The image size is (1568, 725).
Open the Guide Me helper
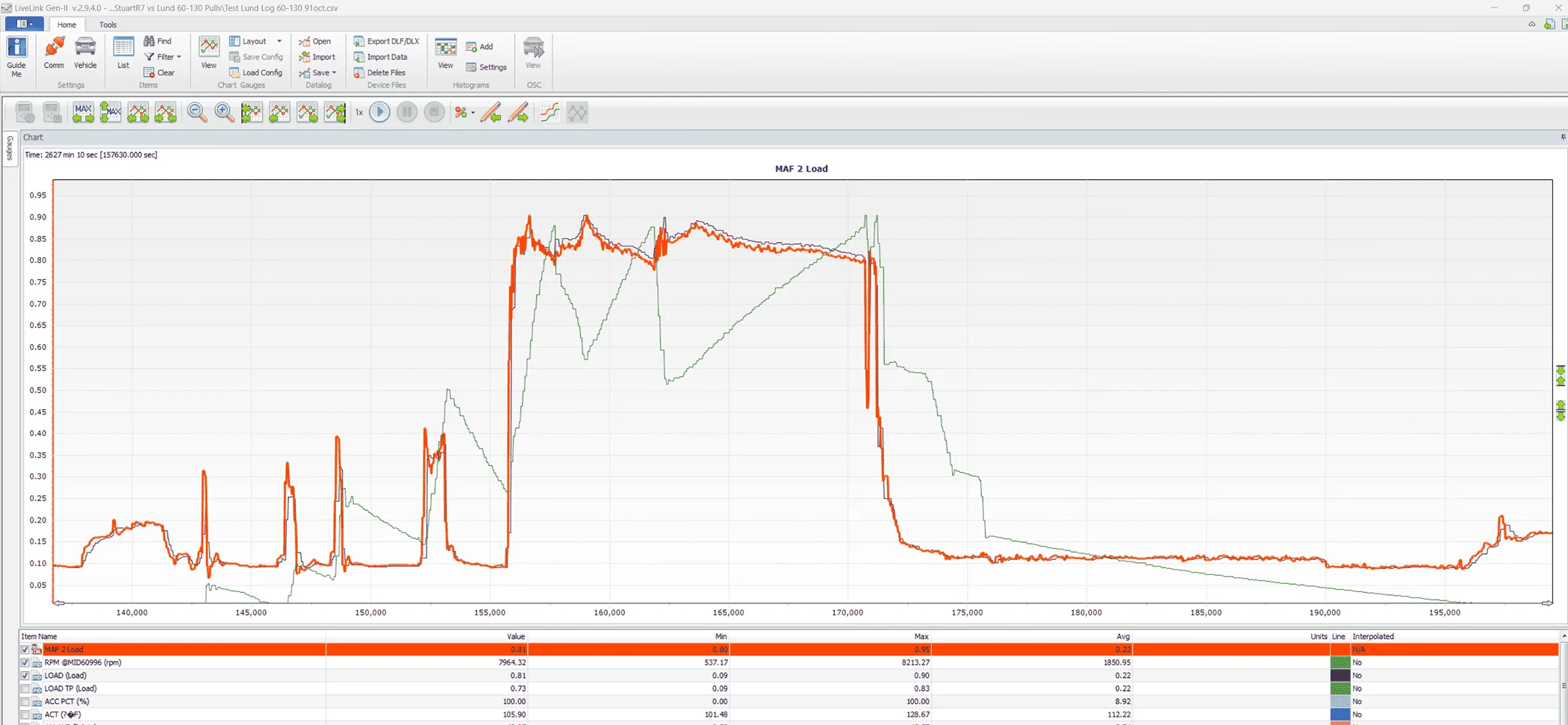click(x=16, y=57)
